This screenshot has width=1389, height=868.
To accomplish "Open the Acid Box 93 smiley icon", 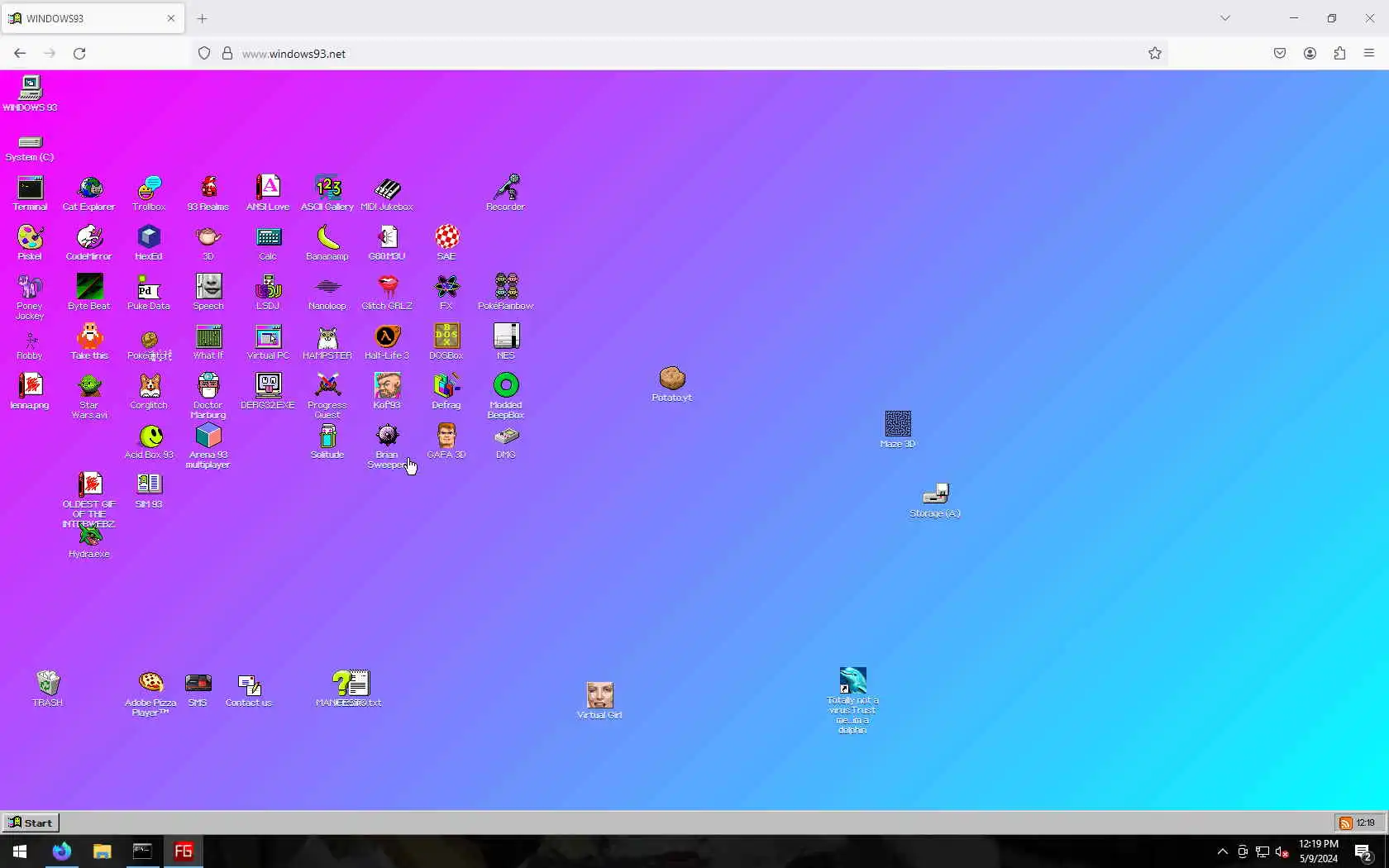I will point(150,441).
